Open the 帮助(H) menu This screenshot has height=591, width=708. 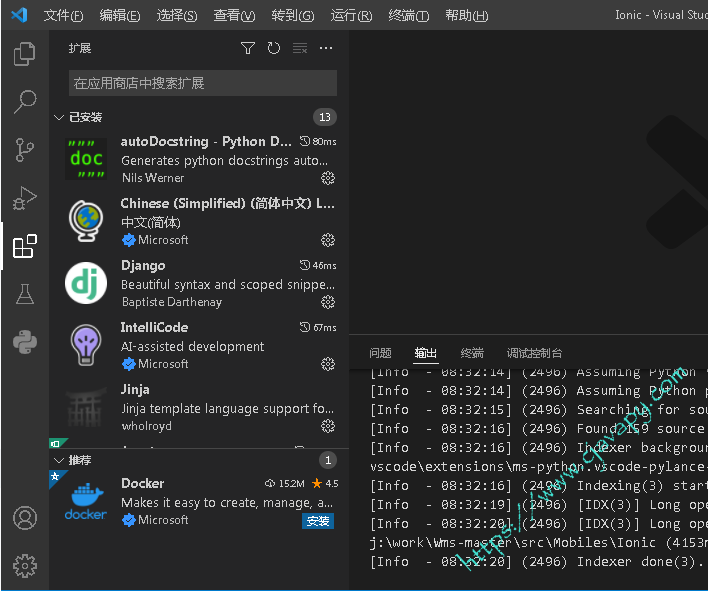point(466,15)
